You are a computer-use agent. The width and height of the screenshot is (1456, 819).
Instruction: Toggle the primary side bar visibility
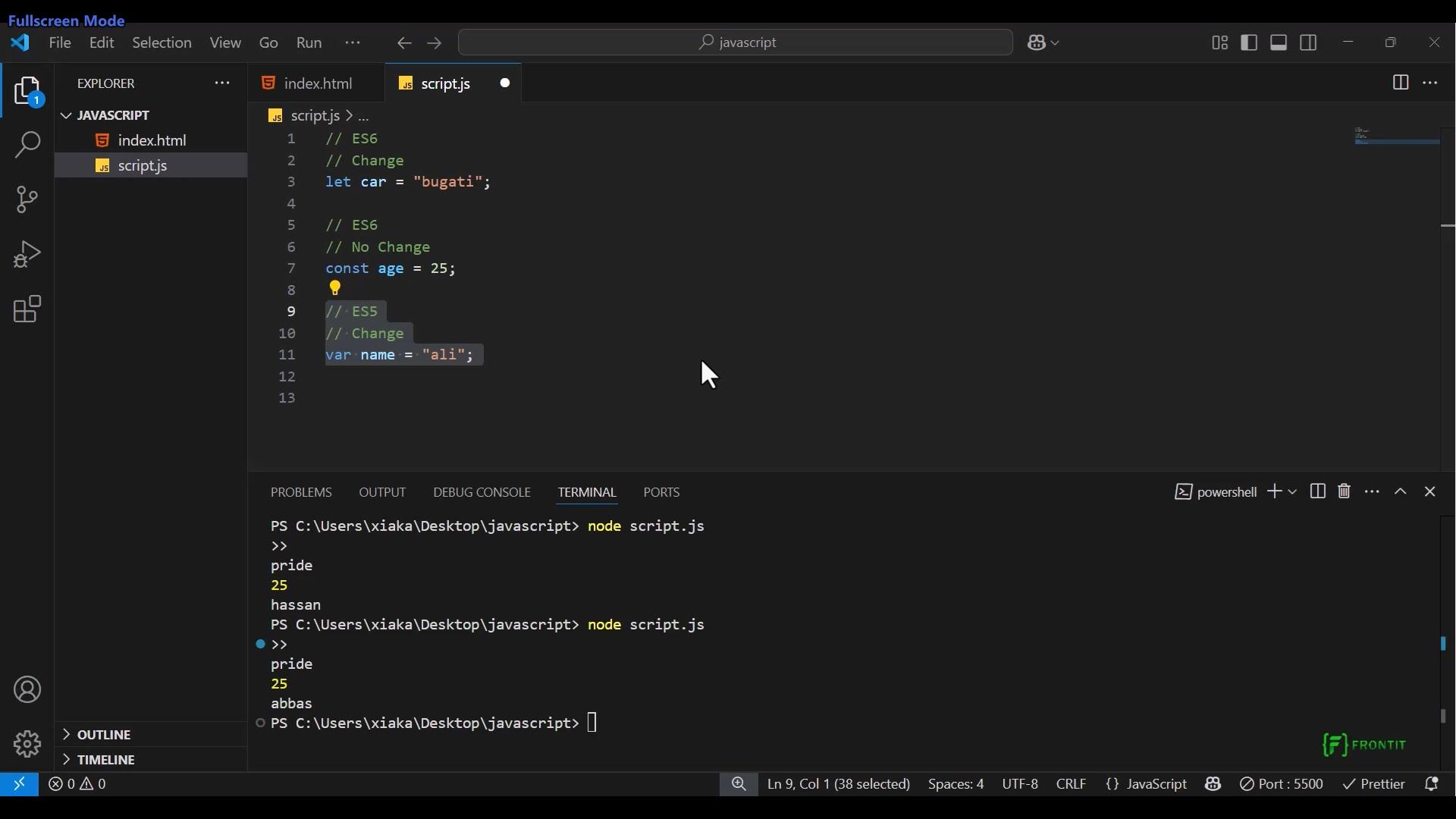point(1250,42)
